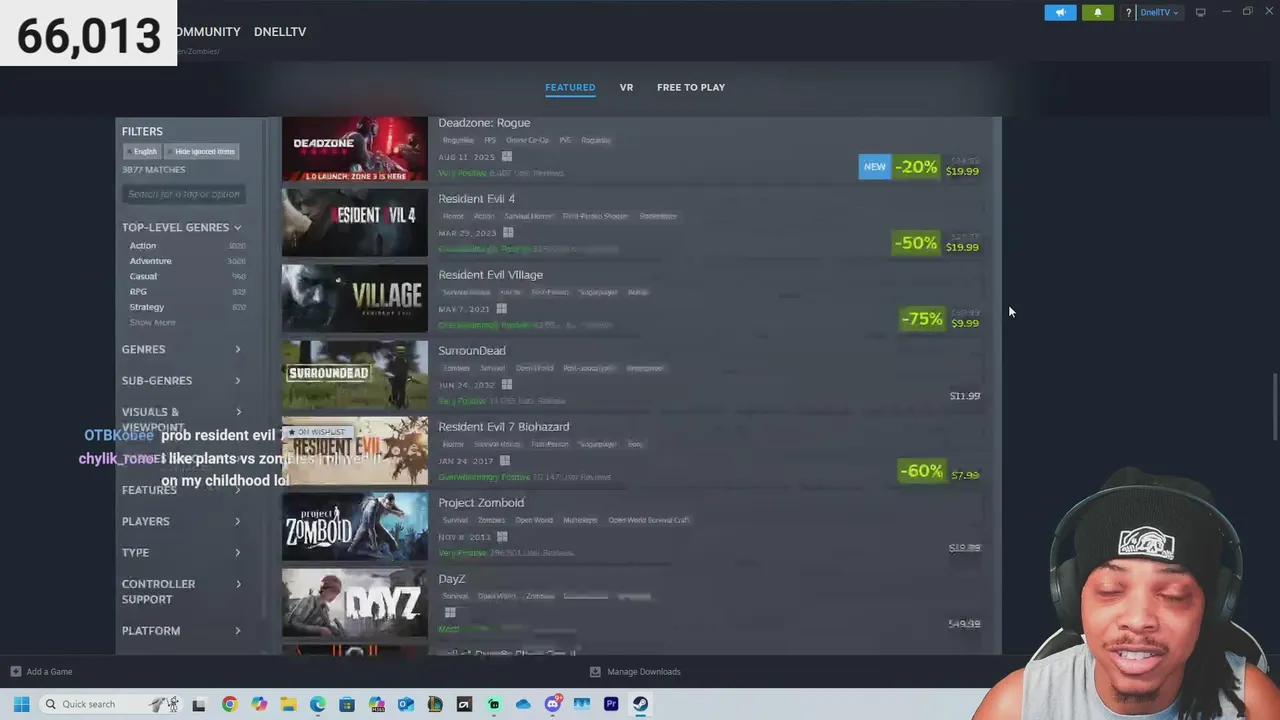Viewport: 1280px width, 720px height.
Task: Toggle the Hide ignored items filter
Action: pyautogui.click(x=202, y=152)
